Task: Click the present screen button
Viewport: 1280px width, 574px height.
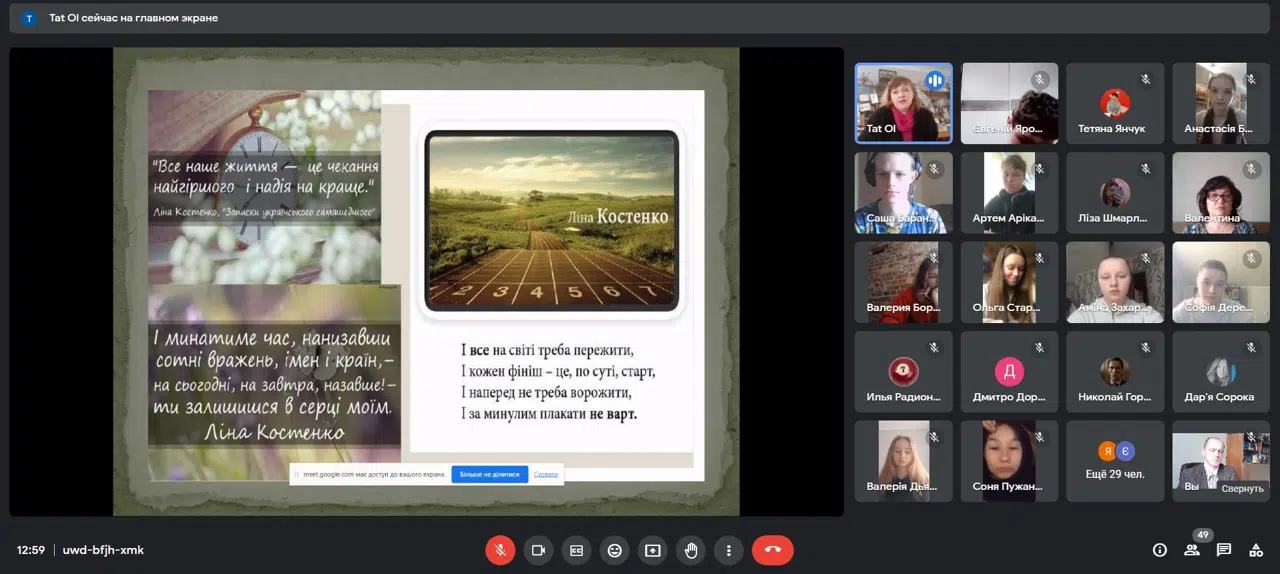Action: 652,550
